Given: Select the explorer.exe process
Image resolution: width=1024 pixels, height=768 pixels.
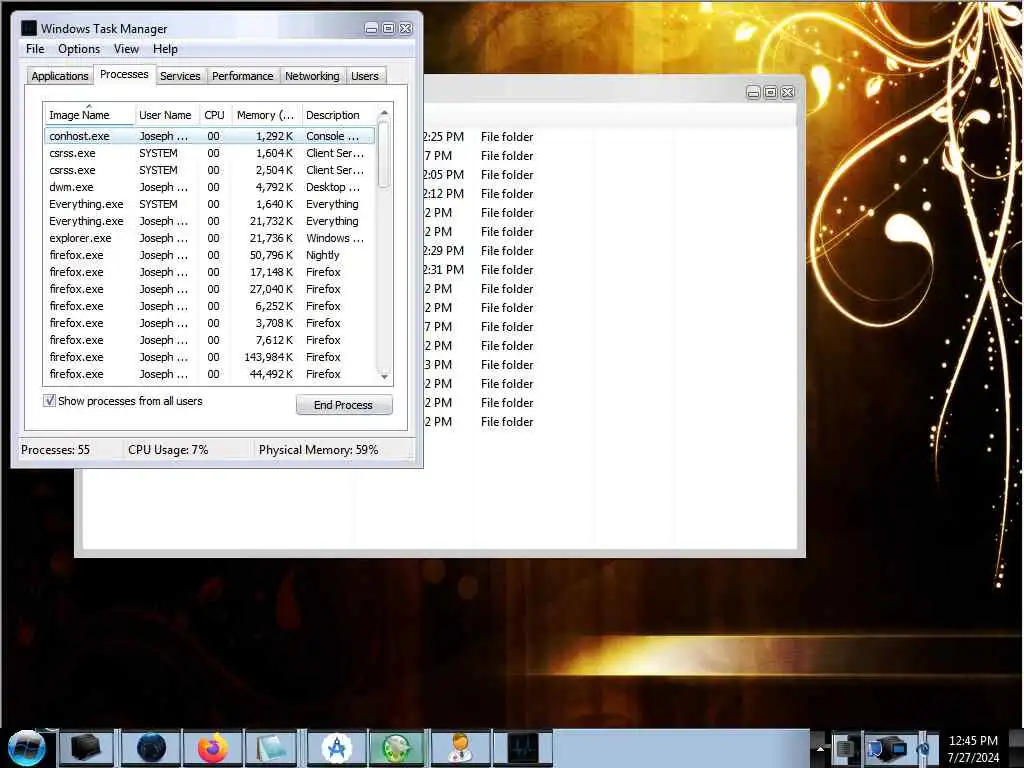Looking at the screenshot, I should (x=210, y=238).
